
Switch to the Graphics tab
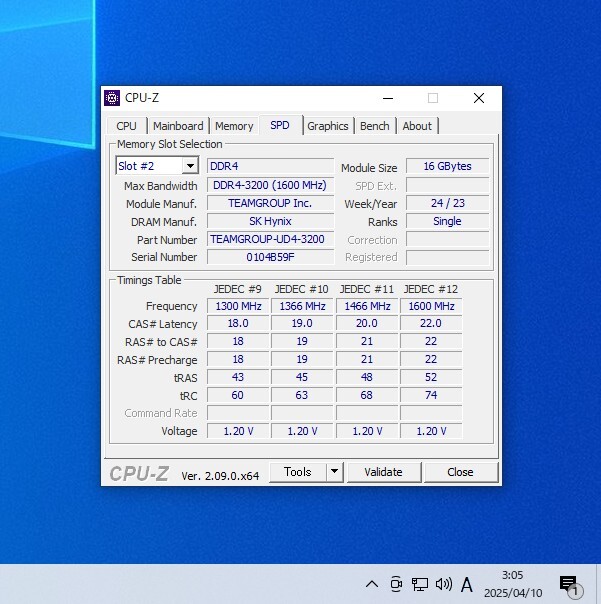(328, 126)
